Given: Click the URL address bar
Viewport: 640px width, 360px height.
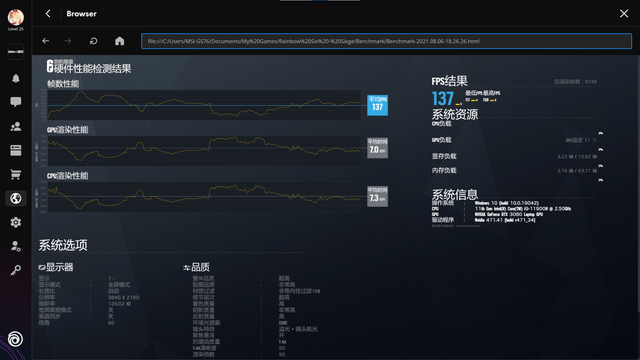Looking at the screenshot, I should [x=386, y=41].
